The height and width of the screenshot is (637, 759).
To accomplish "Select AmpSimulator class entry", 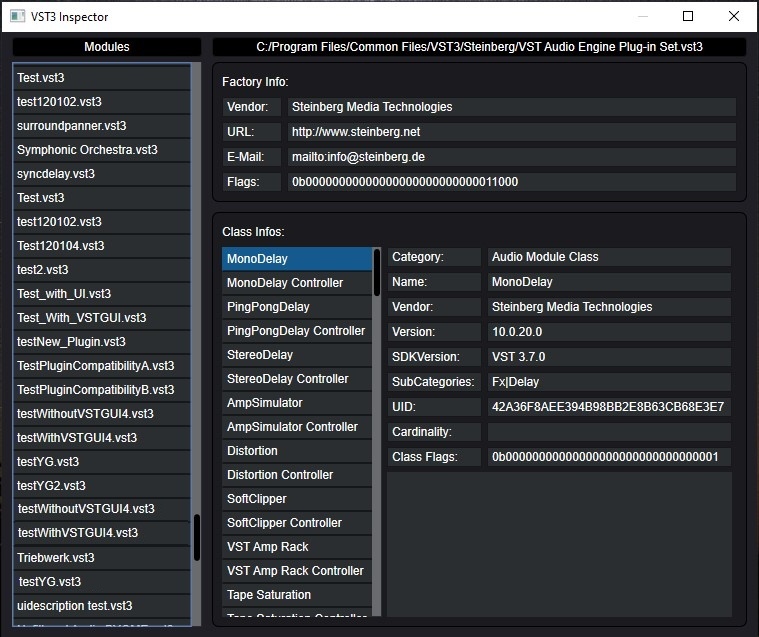I will point(297,403).
